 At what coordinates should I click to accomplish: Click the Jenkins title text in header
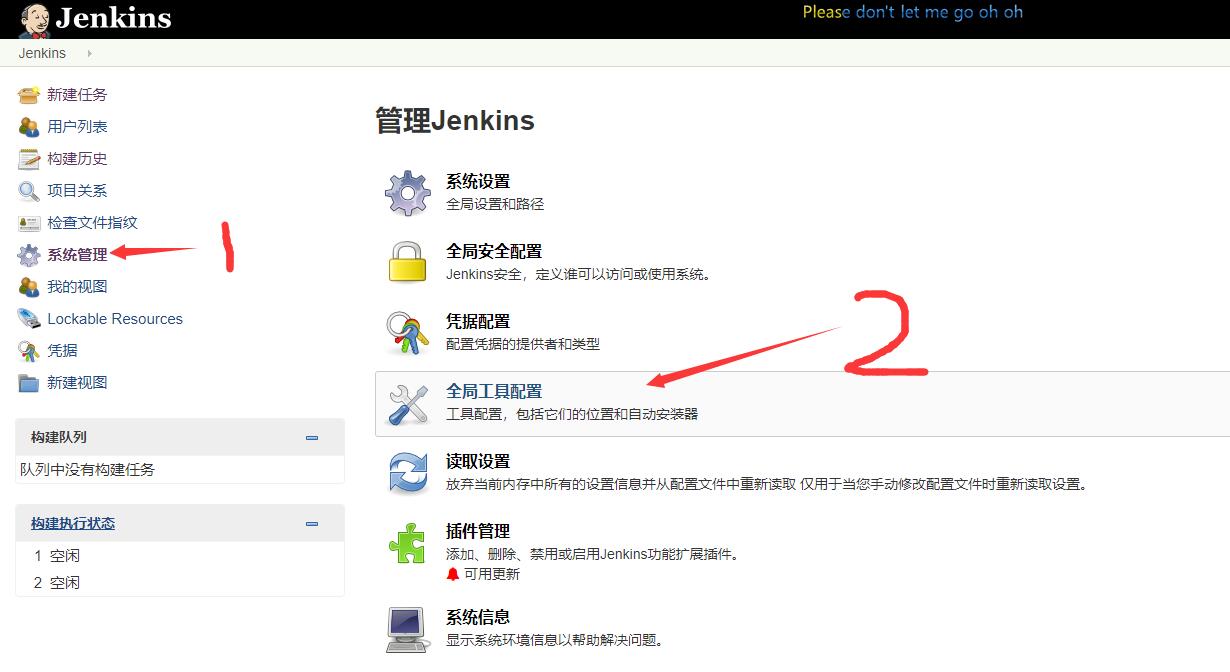click(113, 18)
